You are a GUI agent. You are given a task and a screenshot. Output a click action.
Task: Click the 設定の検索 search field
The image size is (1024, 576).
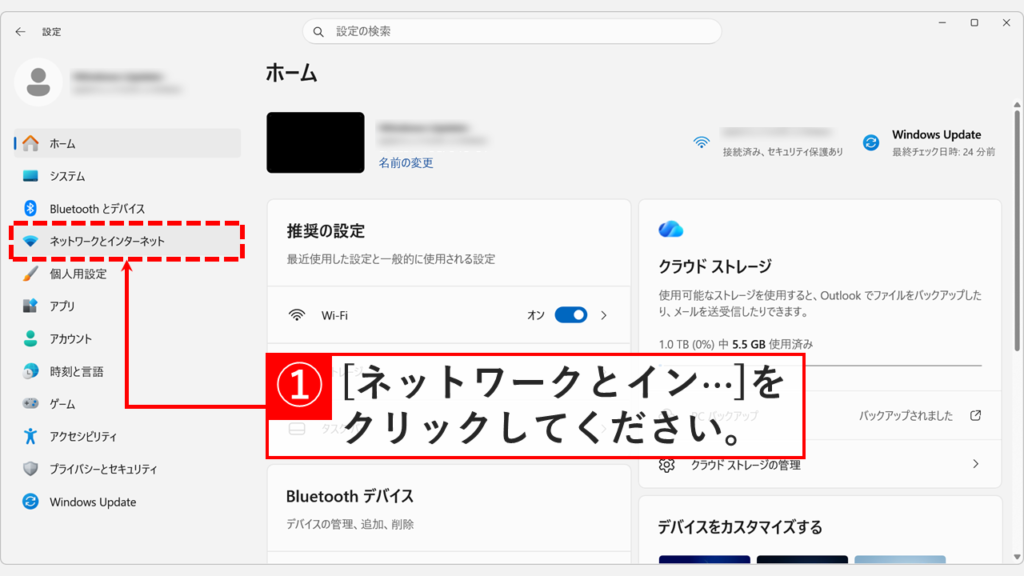[511, 31]
